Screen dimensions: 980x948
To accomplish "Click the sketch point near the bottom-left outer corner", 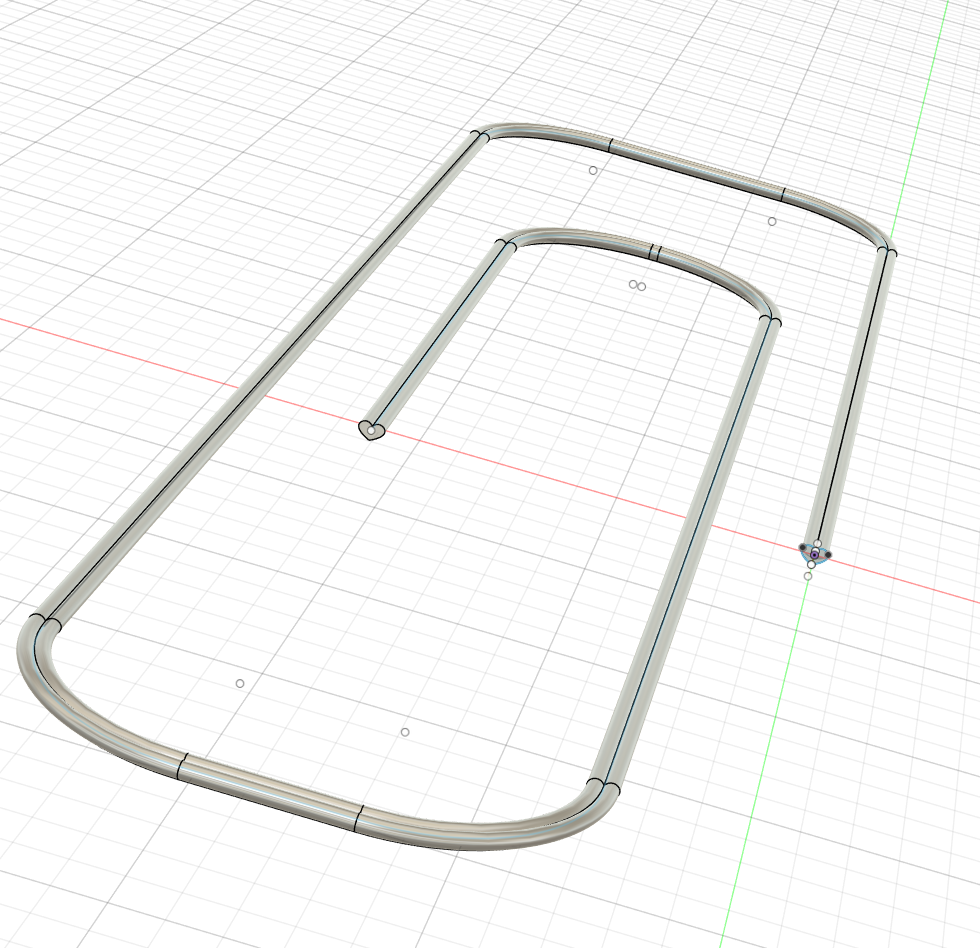I will click(x=240, y=684).
